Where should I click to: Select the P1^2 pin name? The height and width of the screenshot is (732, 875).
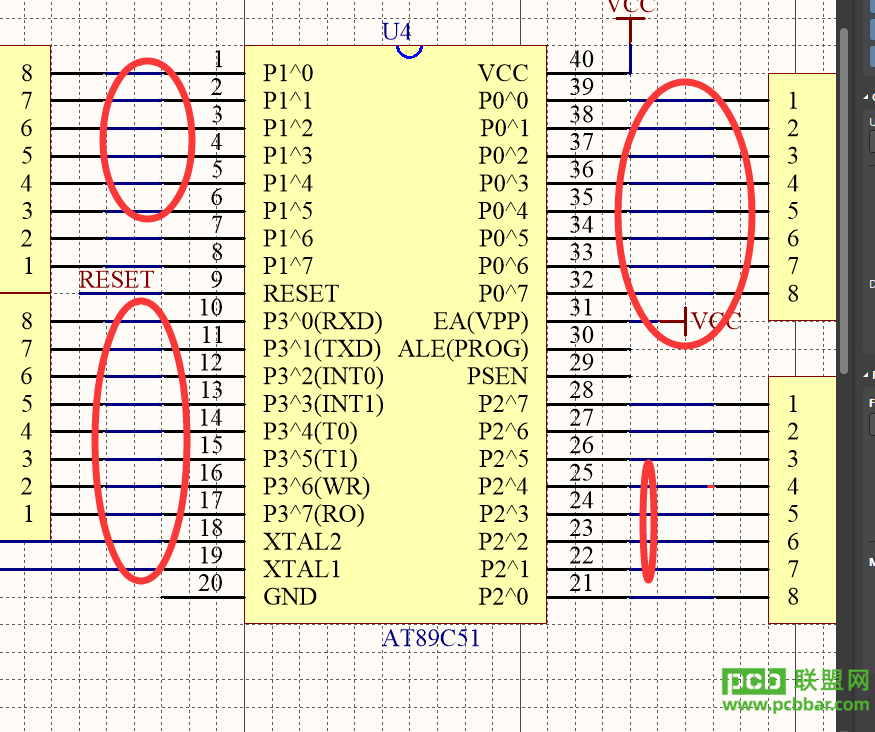288,128
